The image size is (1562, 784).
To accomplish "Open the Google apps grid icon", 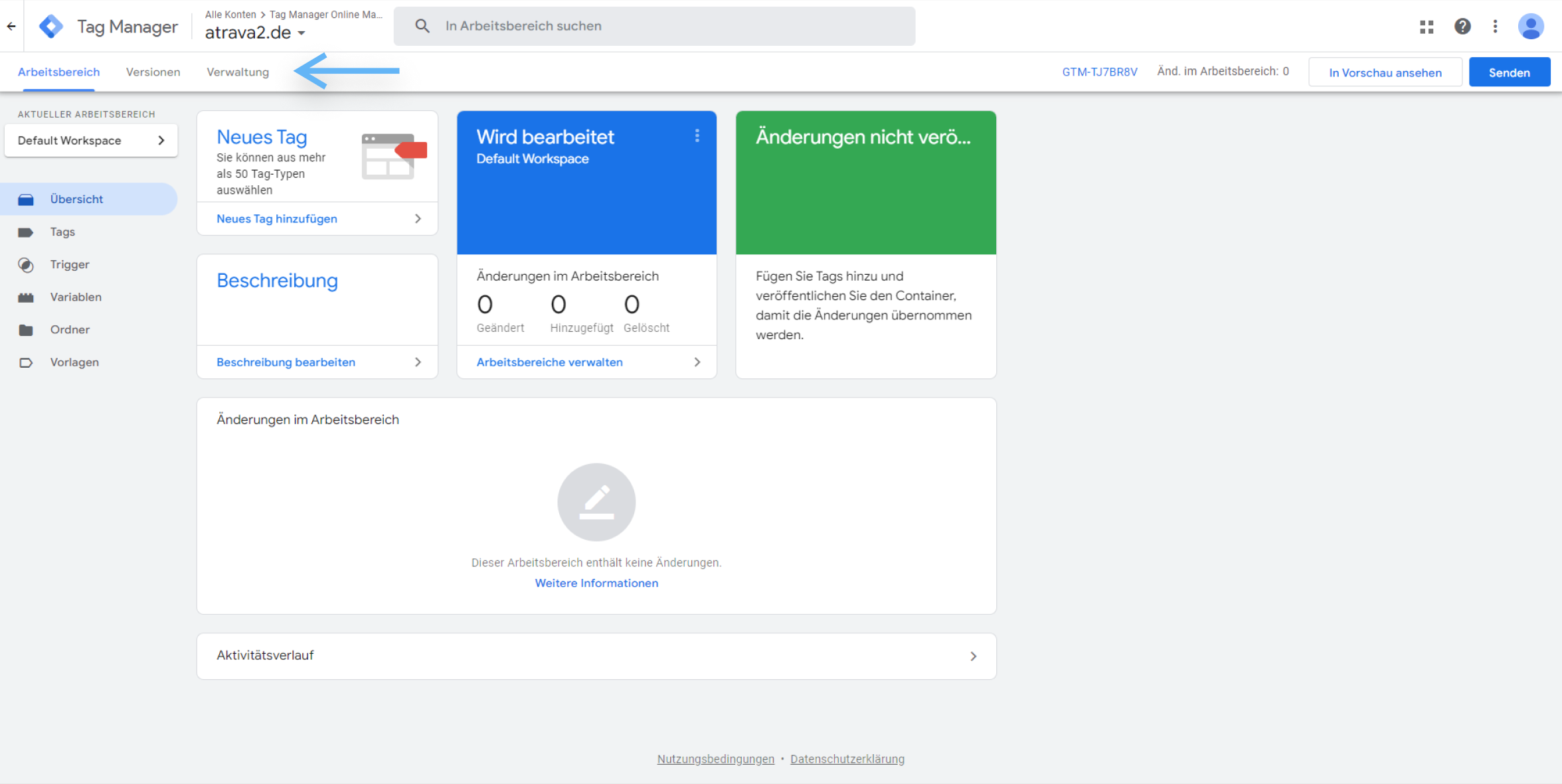I will pos(1427,26).
